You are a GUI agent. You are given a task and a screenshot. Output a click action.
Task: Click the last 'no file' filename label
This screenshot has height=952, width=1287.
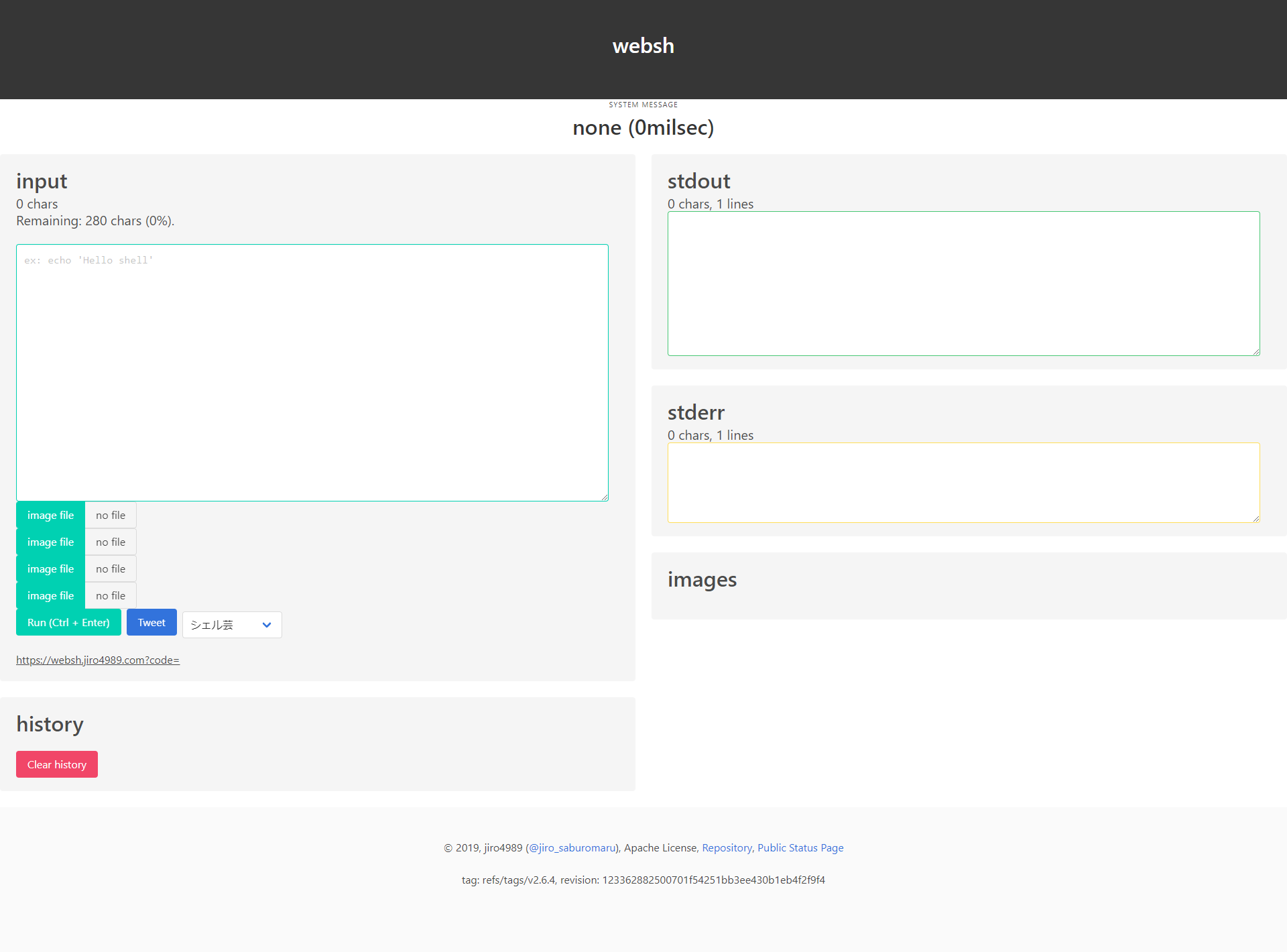point(111,595)
